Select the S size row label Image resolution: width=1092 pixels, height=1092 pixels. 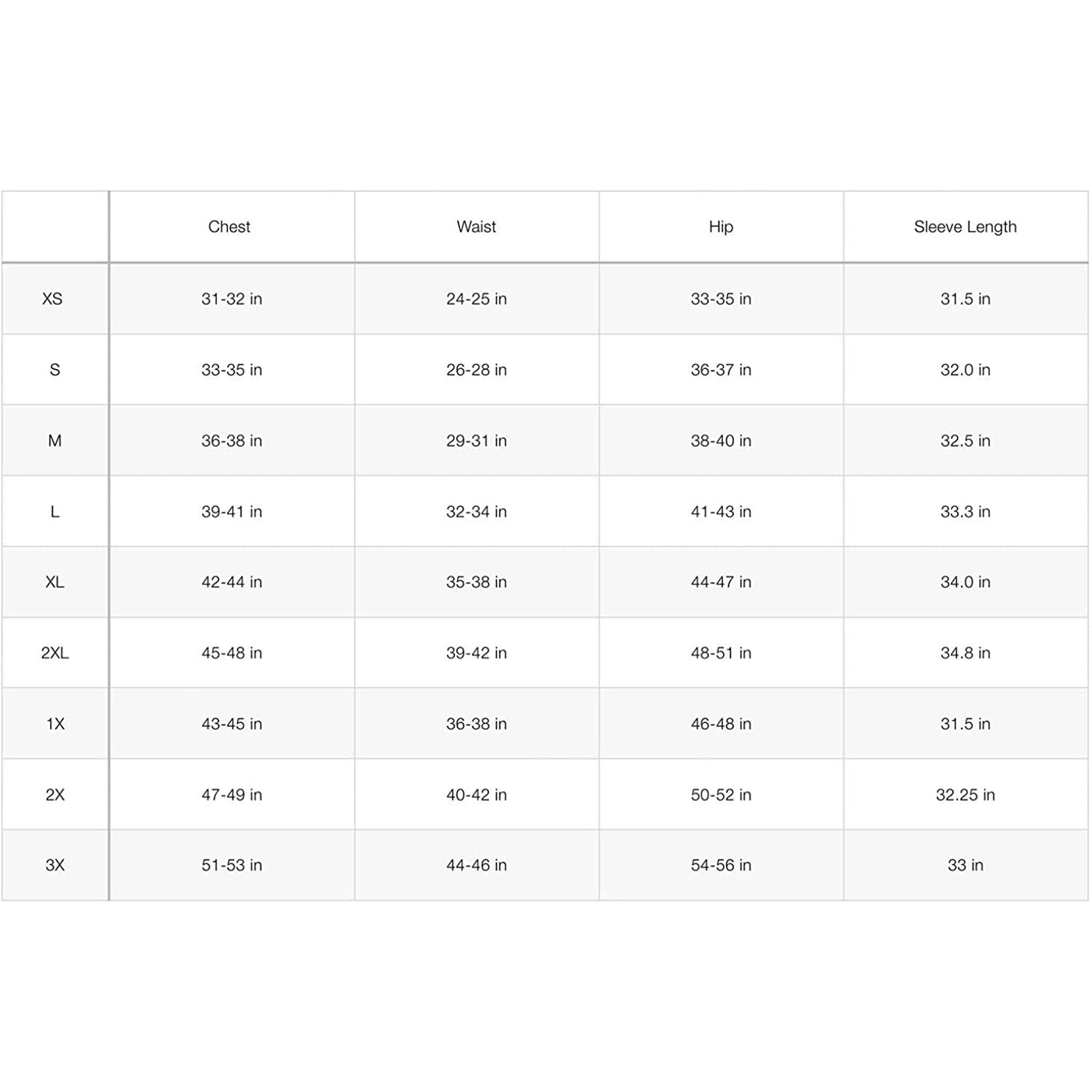[x=55, y=370]
